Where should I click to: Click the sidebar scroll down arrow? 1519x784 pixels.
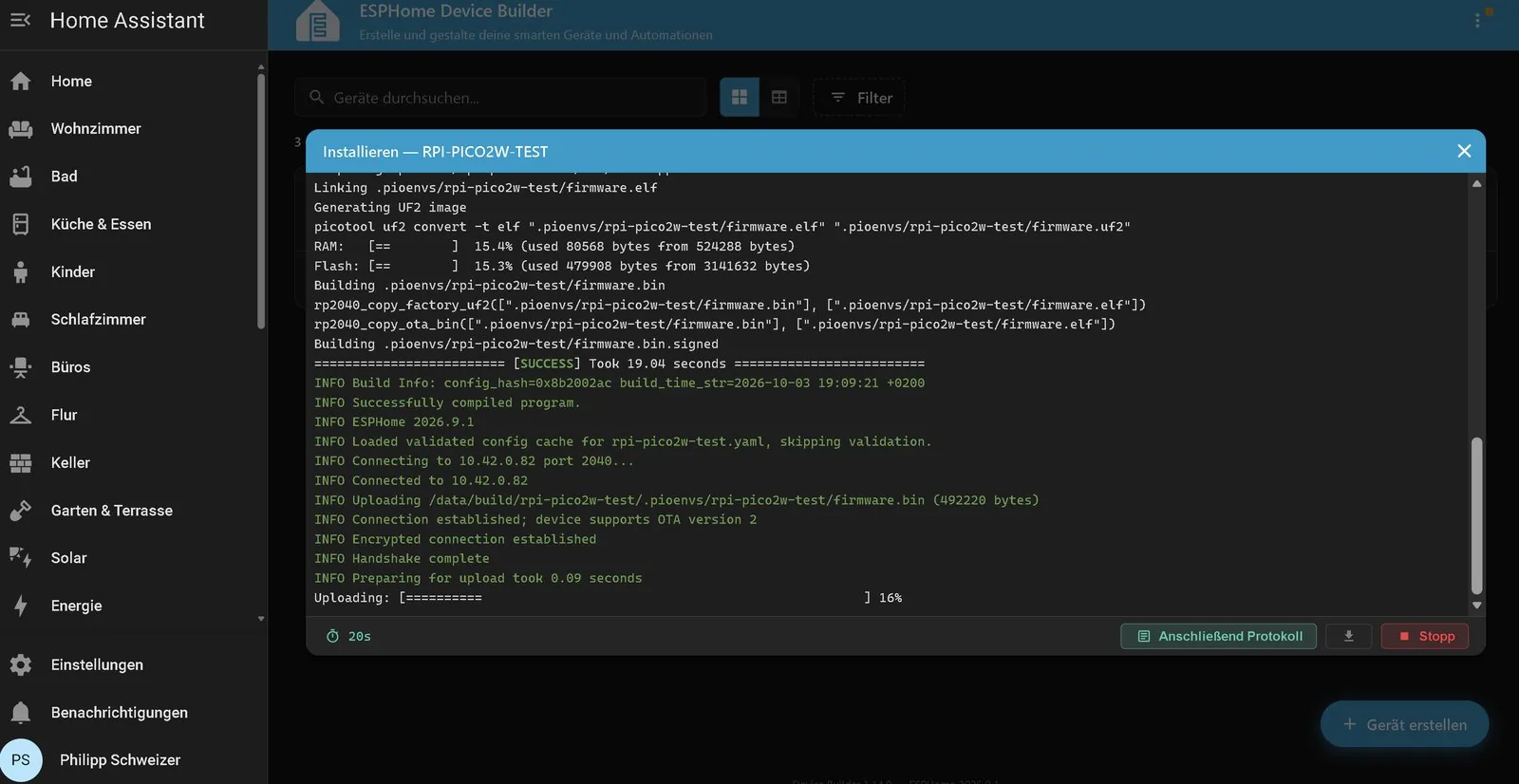261,619
